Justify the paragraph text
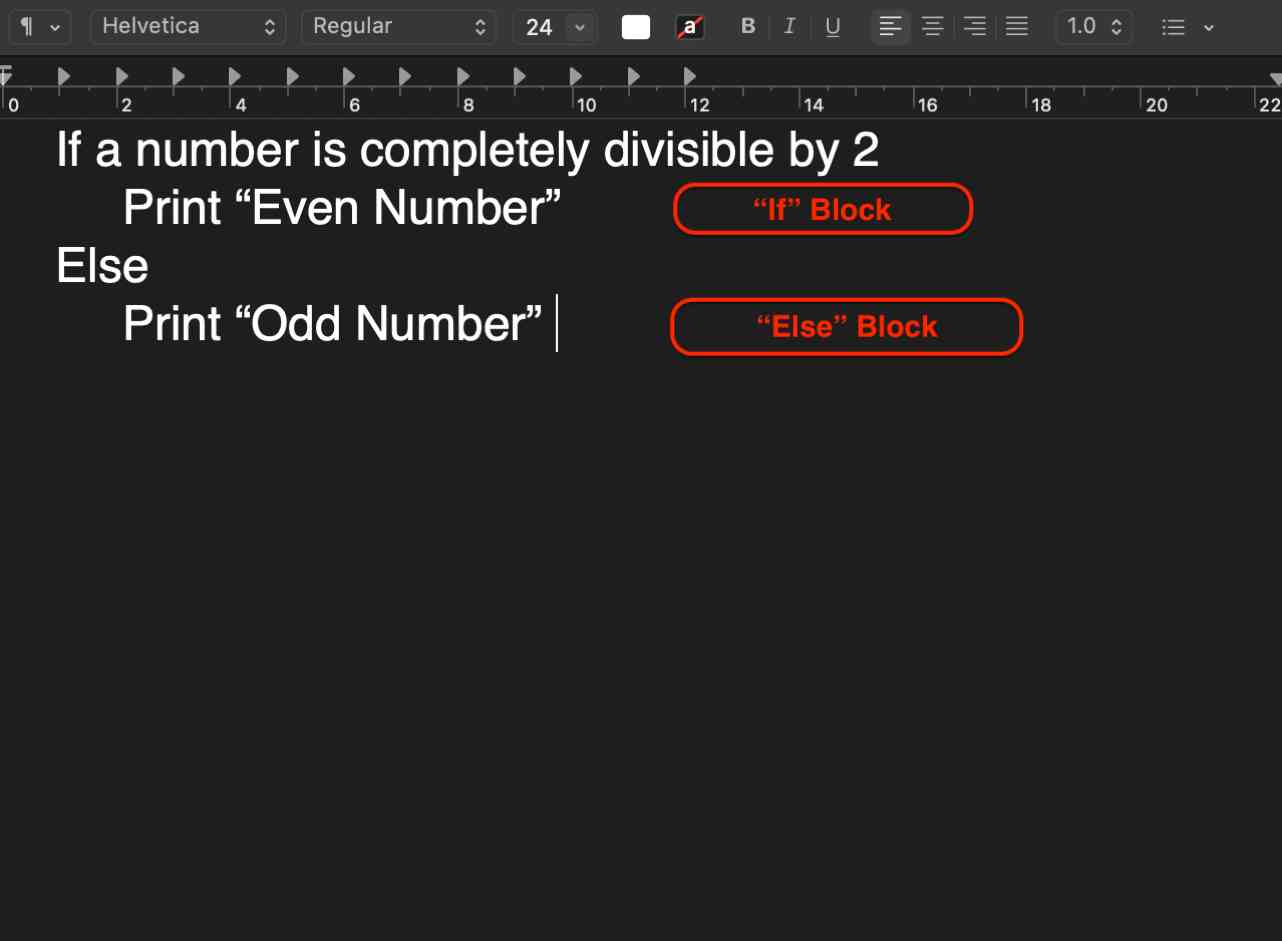The image size is (1282, 941). point(1016,27)
